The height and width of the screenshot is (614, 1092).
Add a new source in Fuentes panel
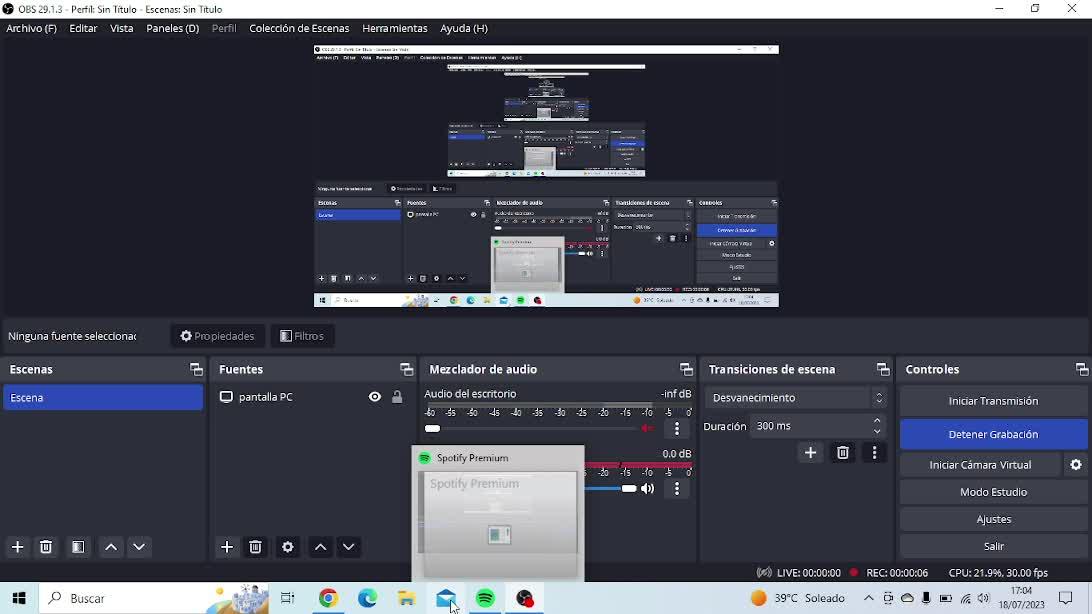click(x=227, y=547)
